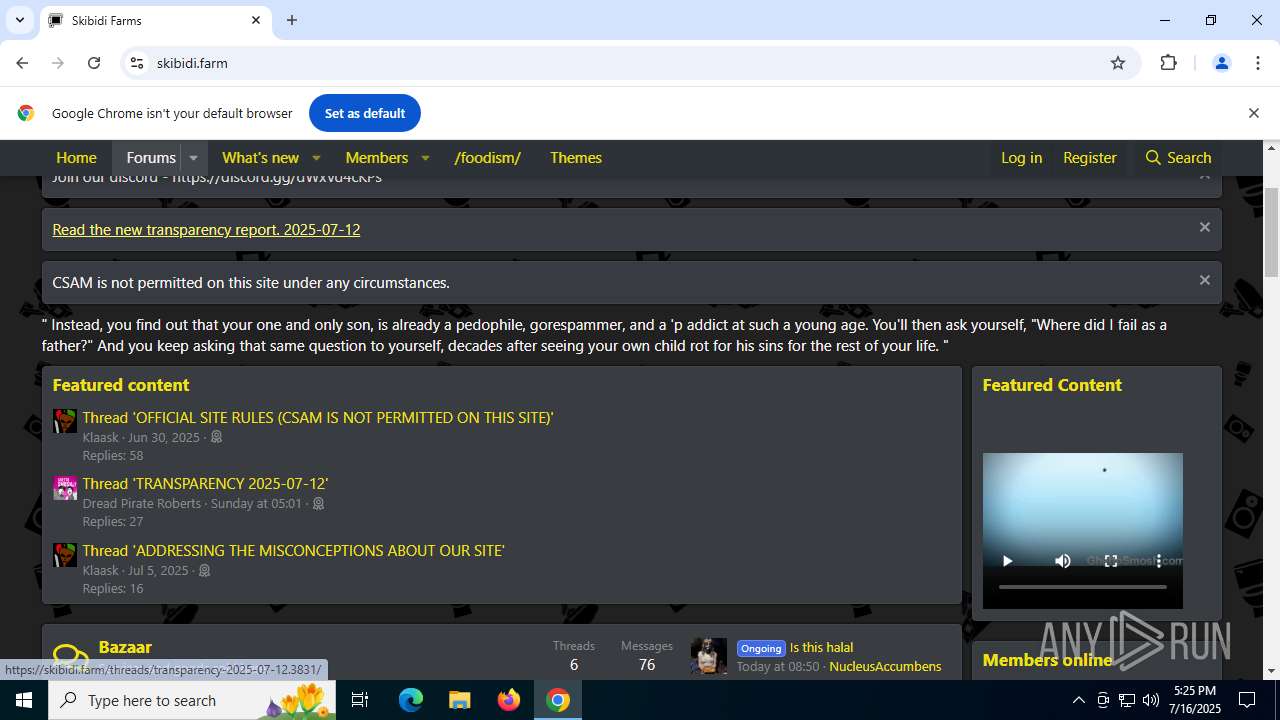Go back to the previous page
This screenshot has width=1280, height=720.
22,63
